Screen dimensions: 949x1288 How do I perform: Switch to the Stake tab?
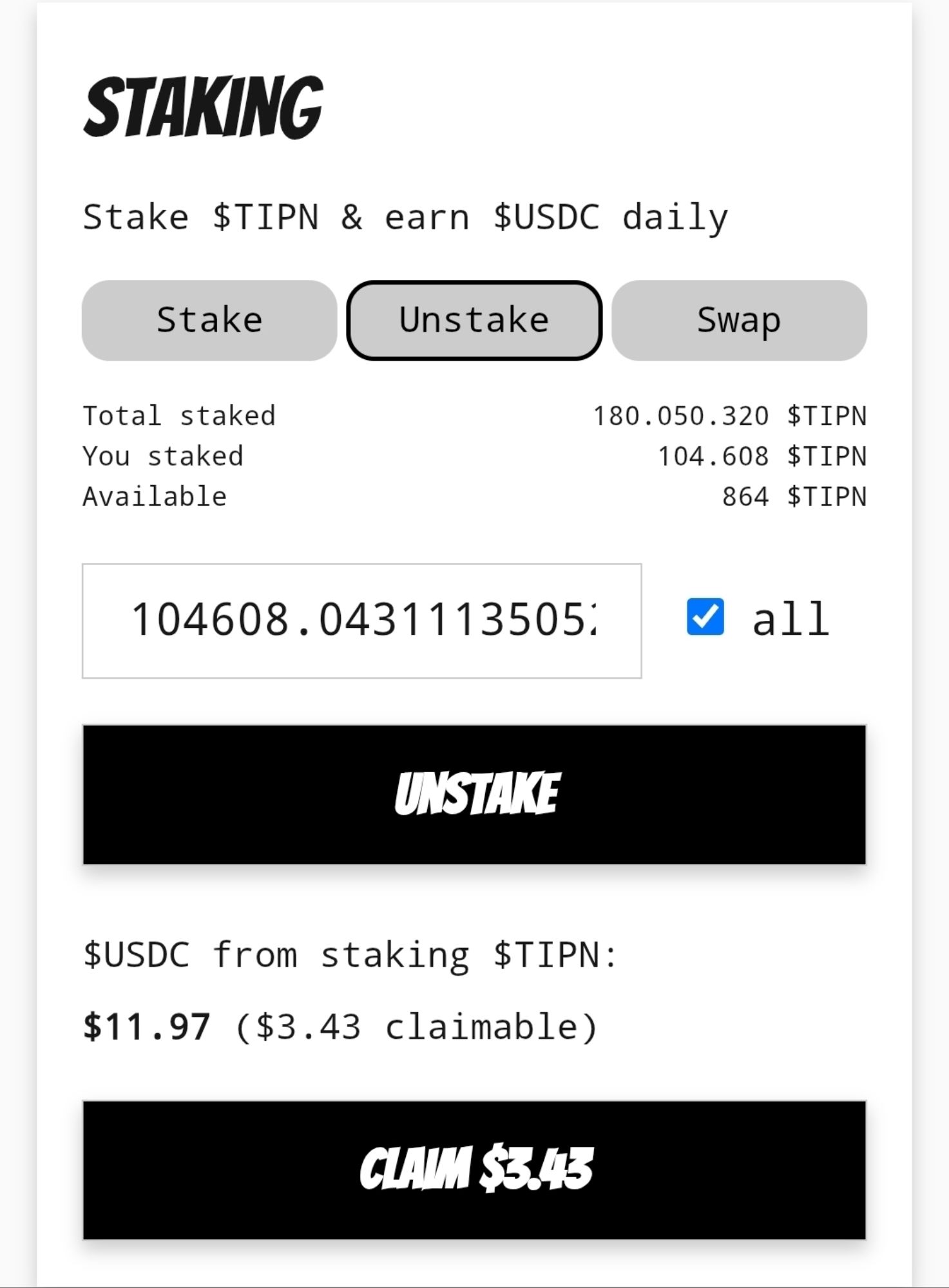point(209,321)
